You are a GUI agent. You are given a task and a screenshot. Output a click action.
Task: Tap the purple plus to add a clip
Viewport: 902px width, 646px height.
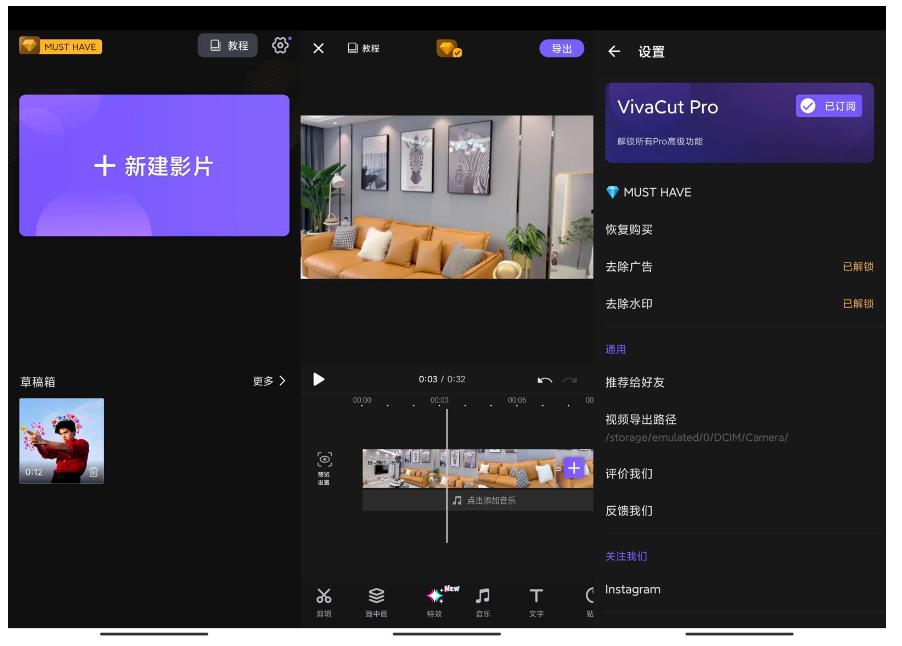coord(573,468)
